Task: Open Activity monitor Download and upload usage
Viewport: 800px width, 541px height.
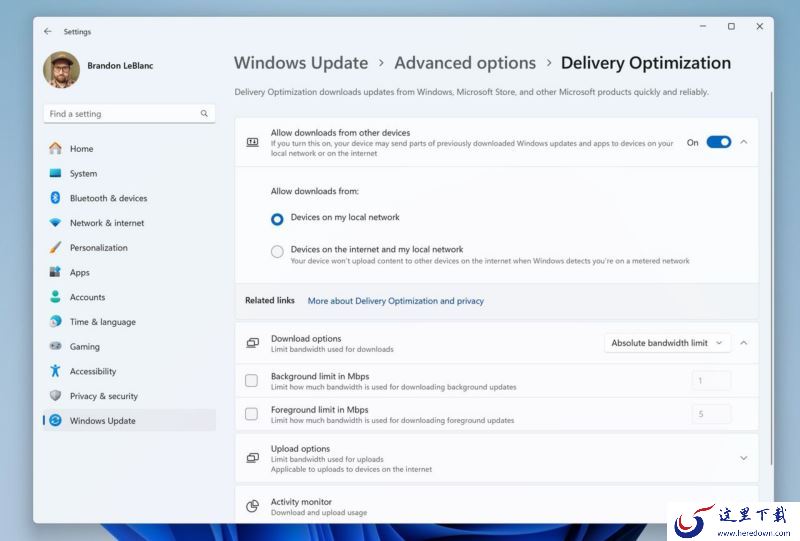Action: click(496, 505)
